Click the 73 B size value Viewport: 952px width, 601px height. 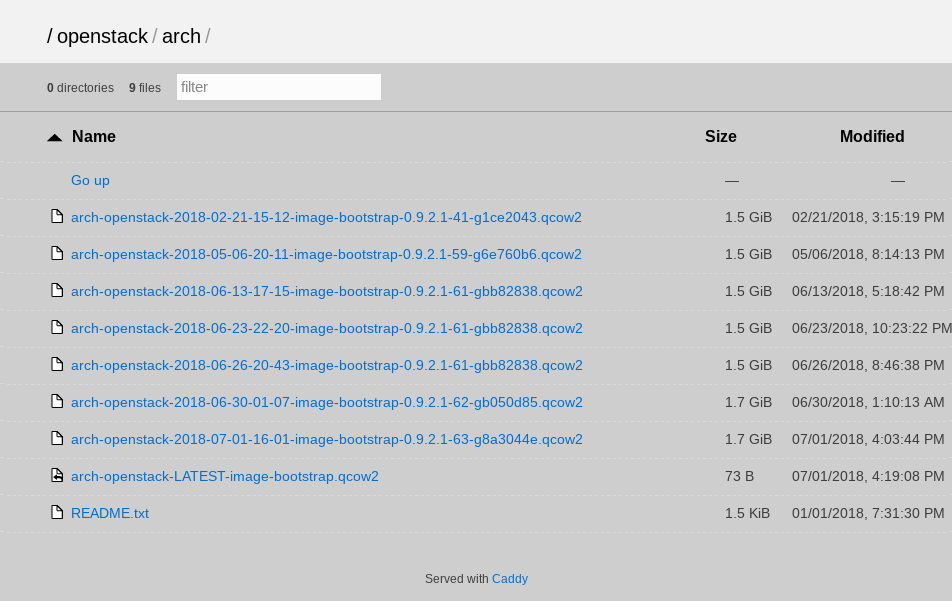click(x=740, y=477)
